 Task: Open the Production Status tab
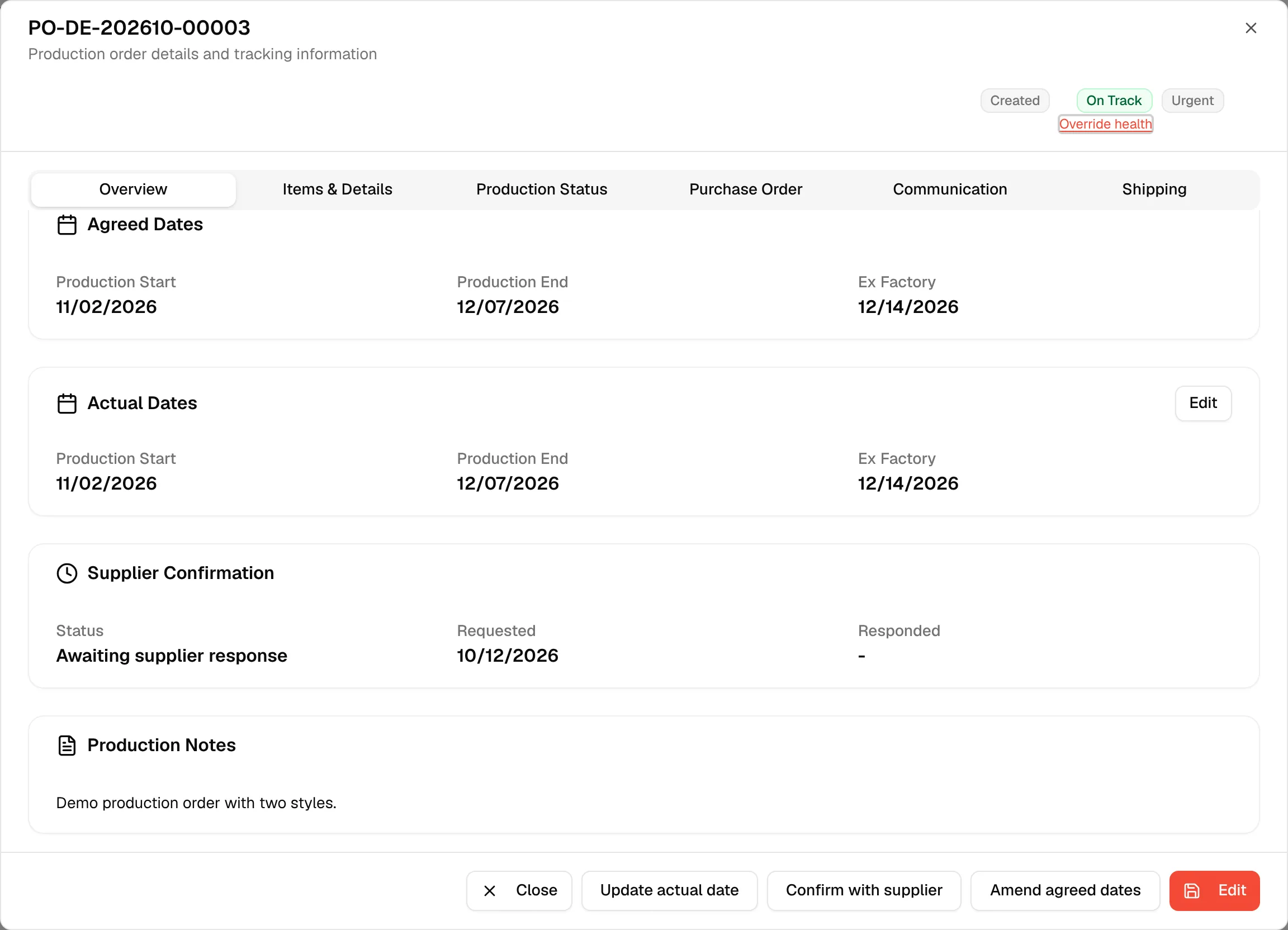click(x=541, y=189)
